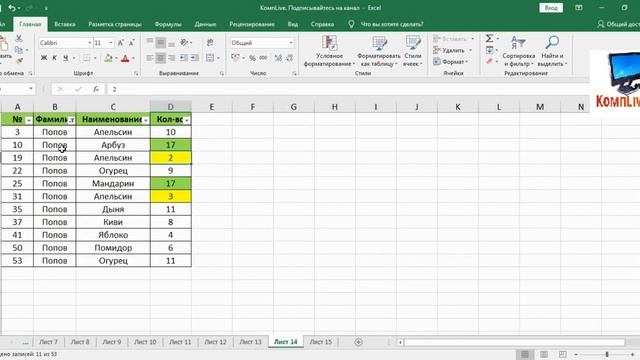Increase font size with the large A icon

[121, 43]
